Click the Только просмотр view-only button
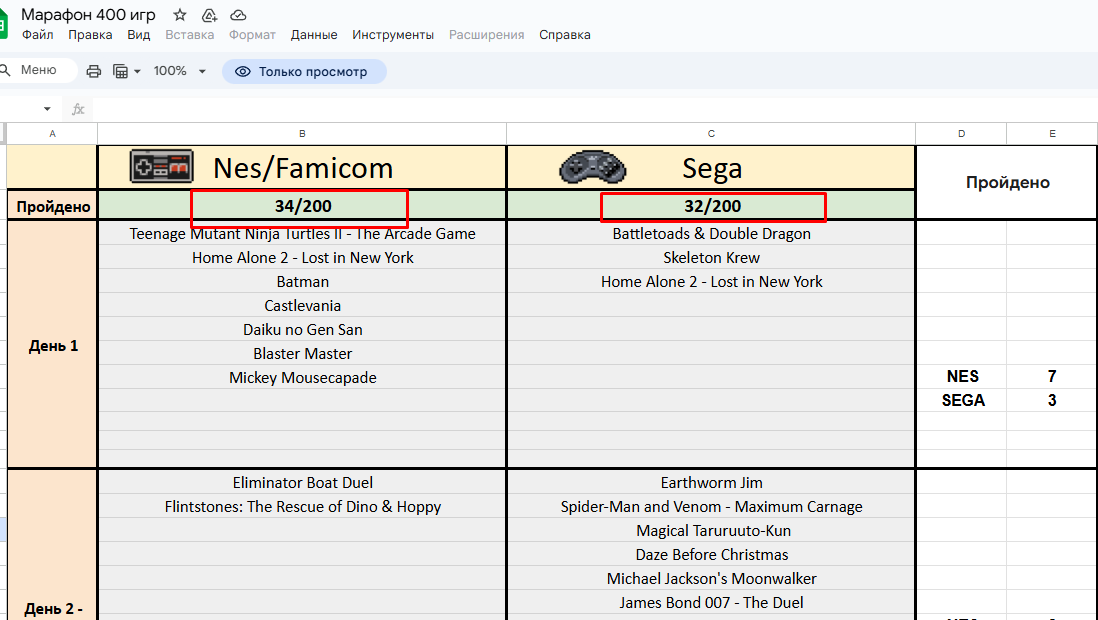The height and width of the screenshot is (620, 1098). 304,71
